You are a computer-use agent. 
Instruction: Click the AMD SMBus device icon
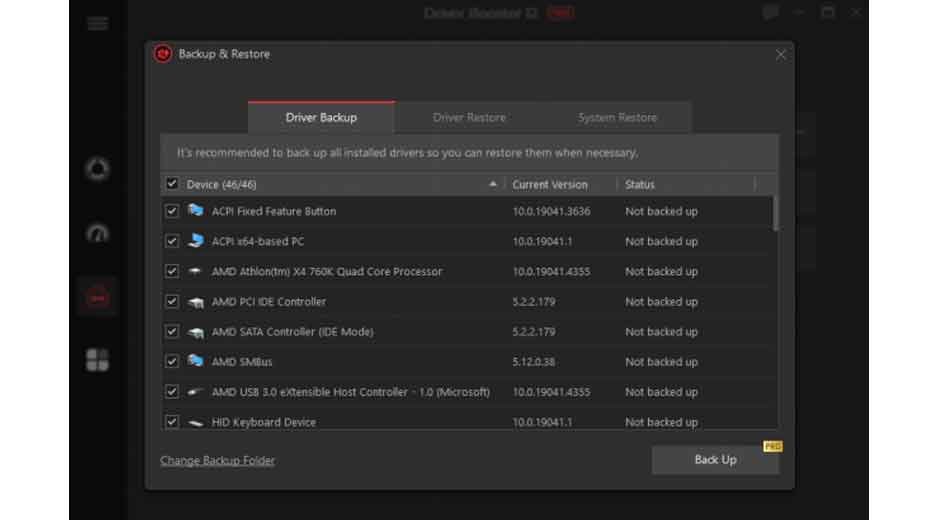[x=196, y=362]
